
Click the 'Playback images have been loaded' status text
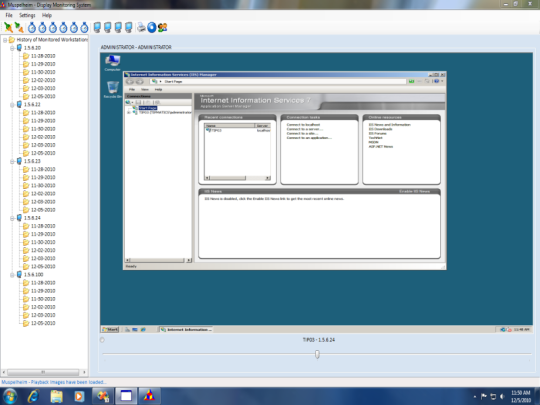(x=54, y=382)
